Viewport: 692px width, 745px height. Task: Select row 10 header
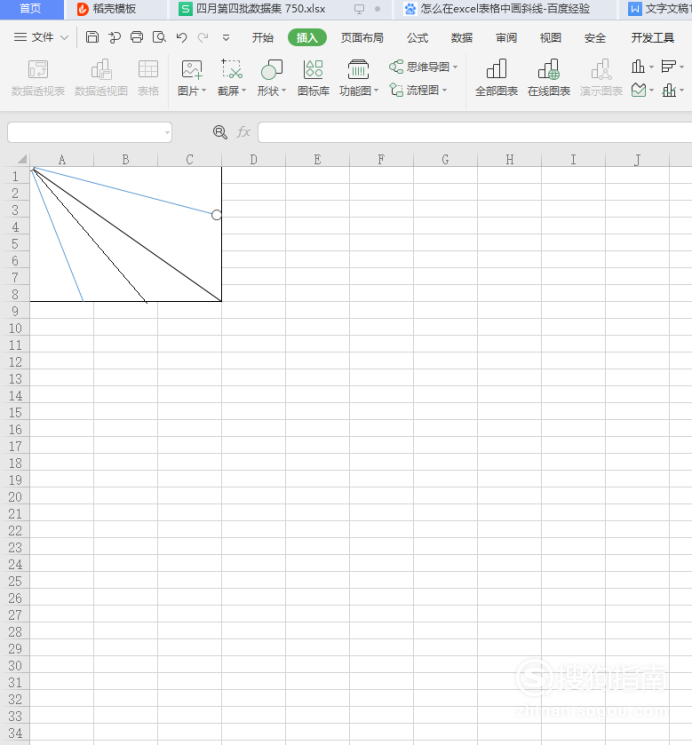coord(15,328)
